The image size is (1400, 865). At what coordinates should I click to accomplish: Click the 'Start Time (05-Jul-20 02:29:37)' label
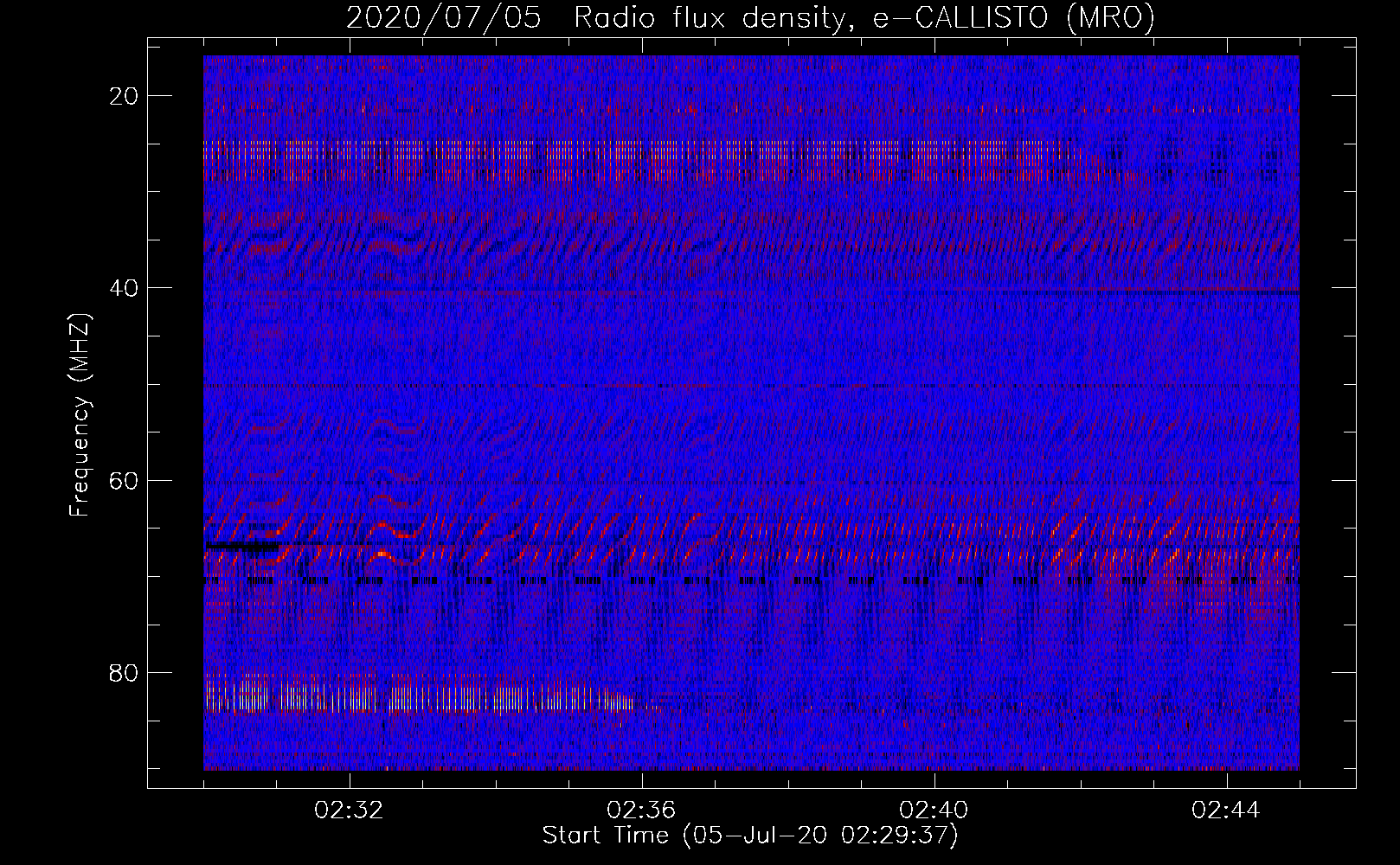pos(750,836)
